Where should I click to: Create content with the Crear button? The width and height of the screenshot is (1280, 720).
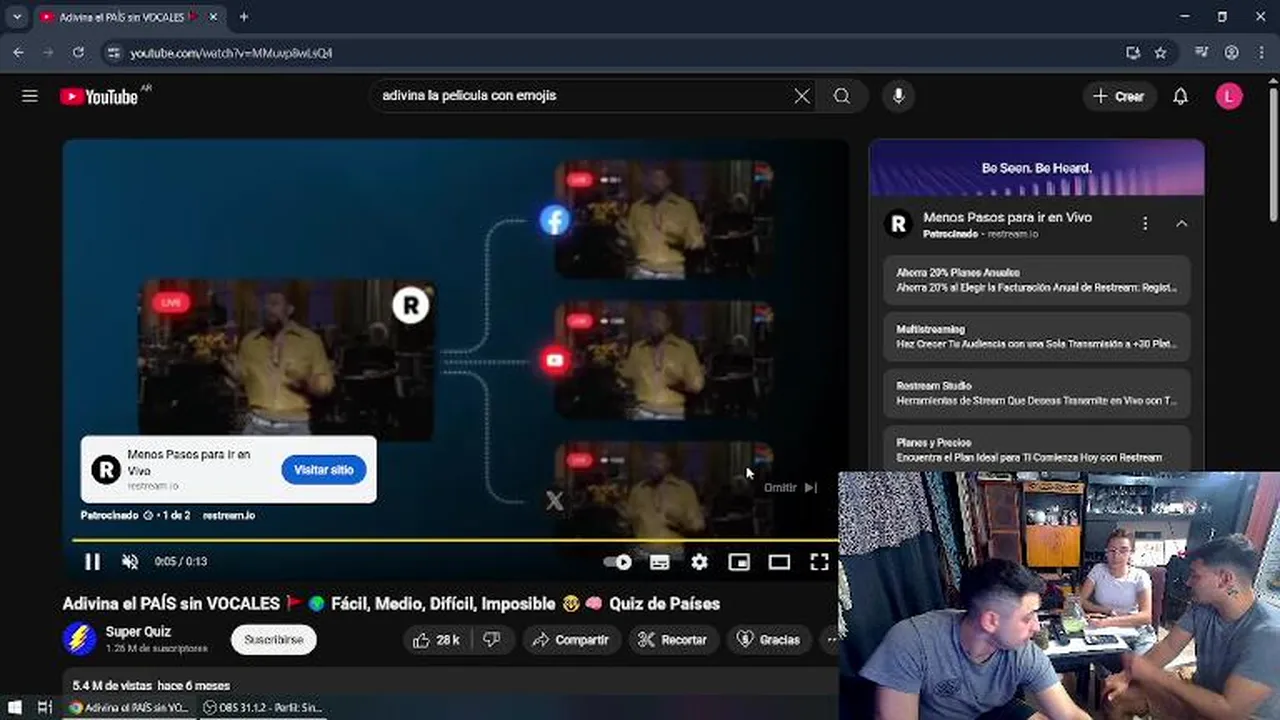click(x=1118, y=96)
